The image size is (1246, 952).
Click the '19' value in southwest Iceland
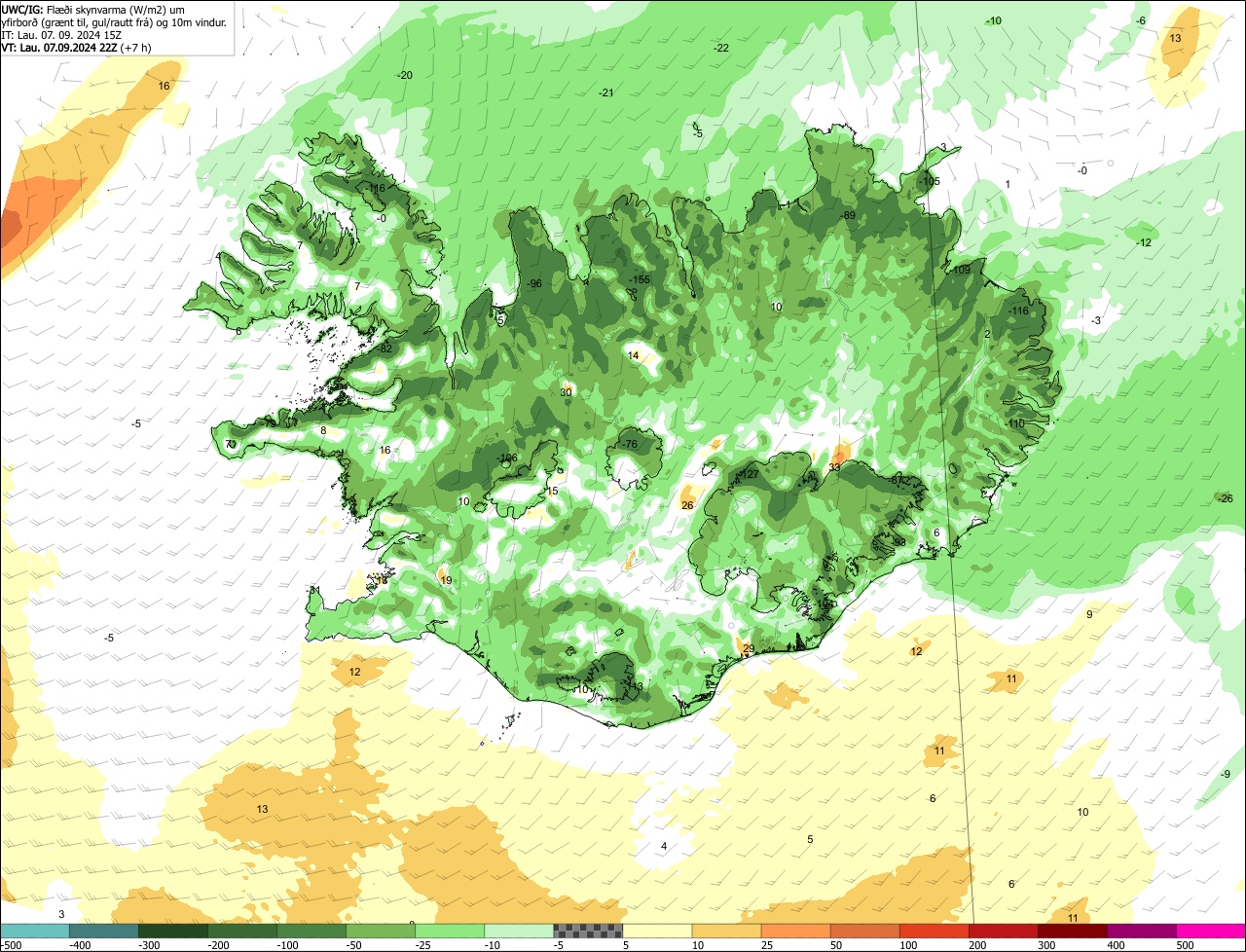446,580
